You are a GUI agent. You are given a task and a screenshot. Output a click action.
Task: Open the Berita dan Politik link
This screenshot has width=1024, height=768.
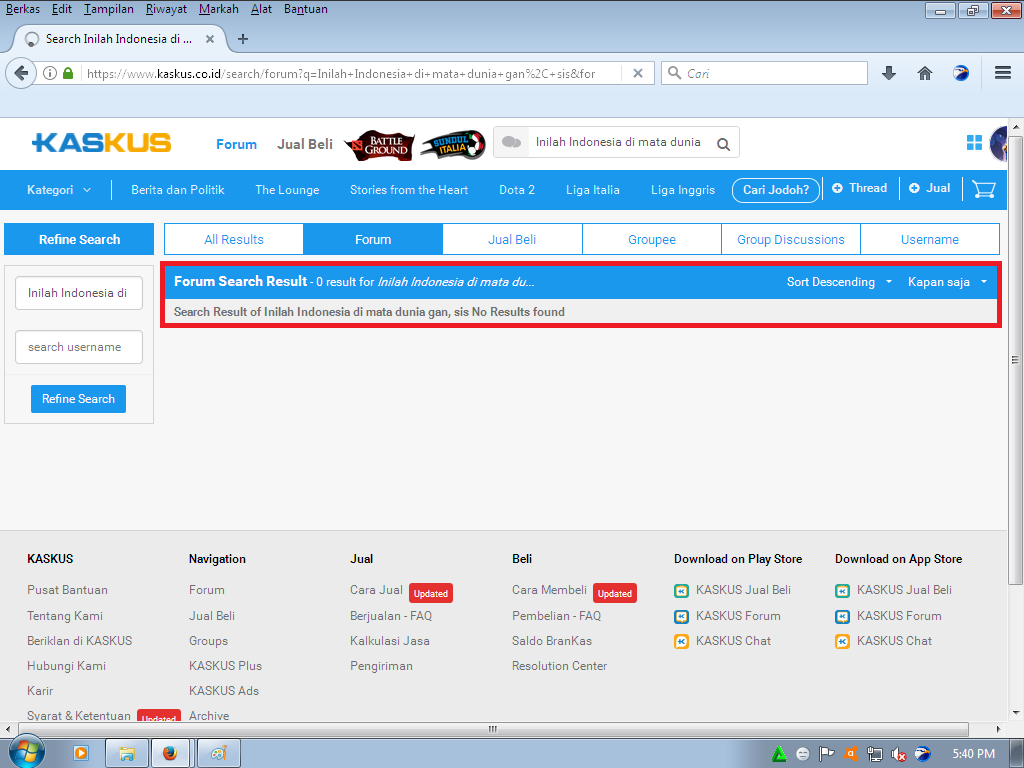click(x=178, y=190)
